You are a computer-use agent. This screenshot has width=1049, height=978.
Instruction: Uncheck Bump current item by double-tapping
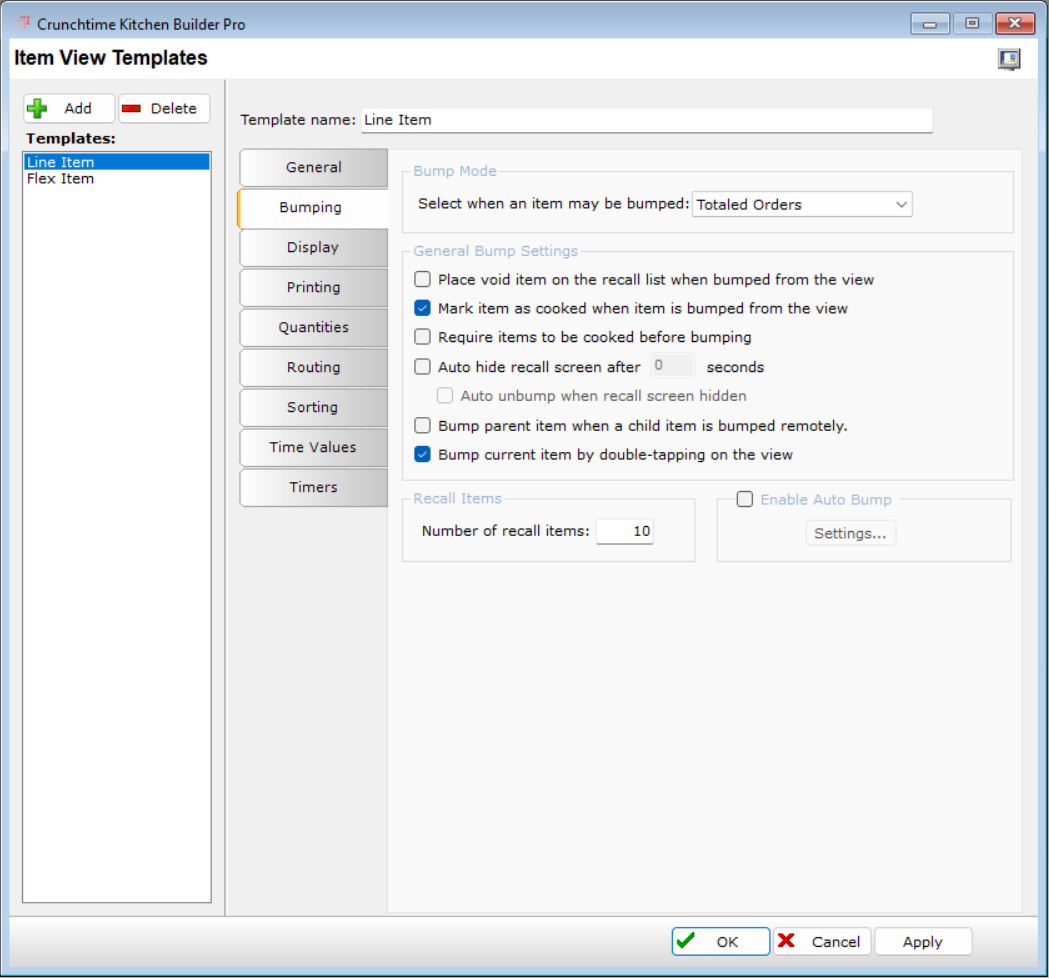click(x=422, y=454)
